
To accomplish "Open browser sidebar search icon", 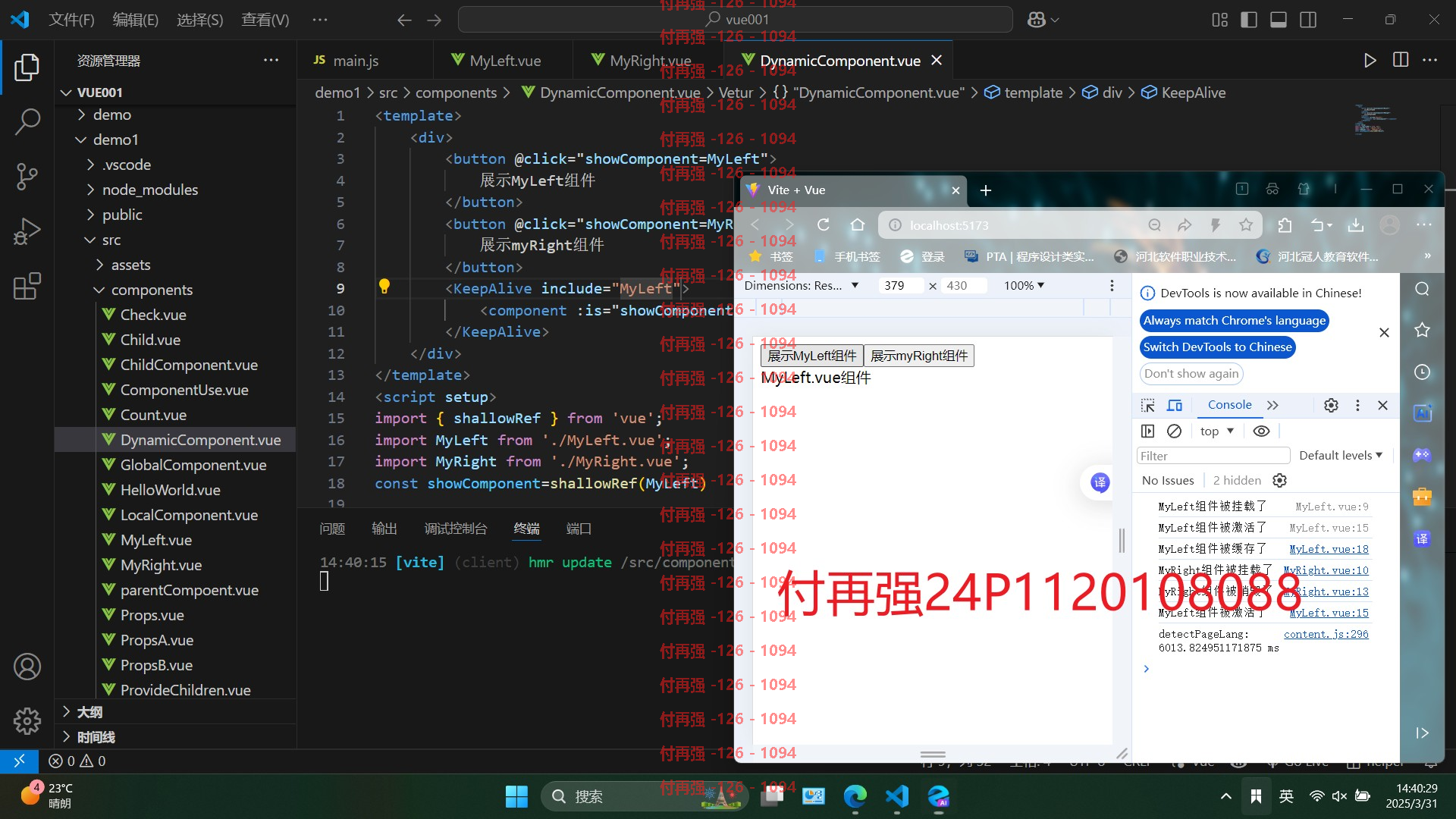I will coord(1422,289).
